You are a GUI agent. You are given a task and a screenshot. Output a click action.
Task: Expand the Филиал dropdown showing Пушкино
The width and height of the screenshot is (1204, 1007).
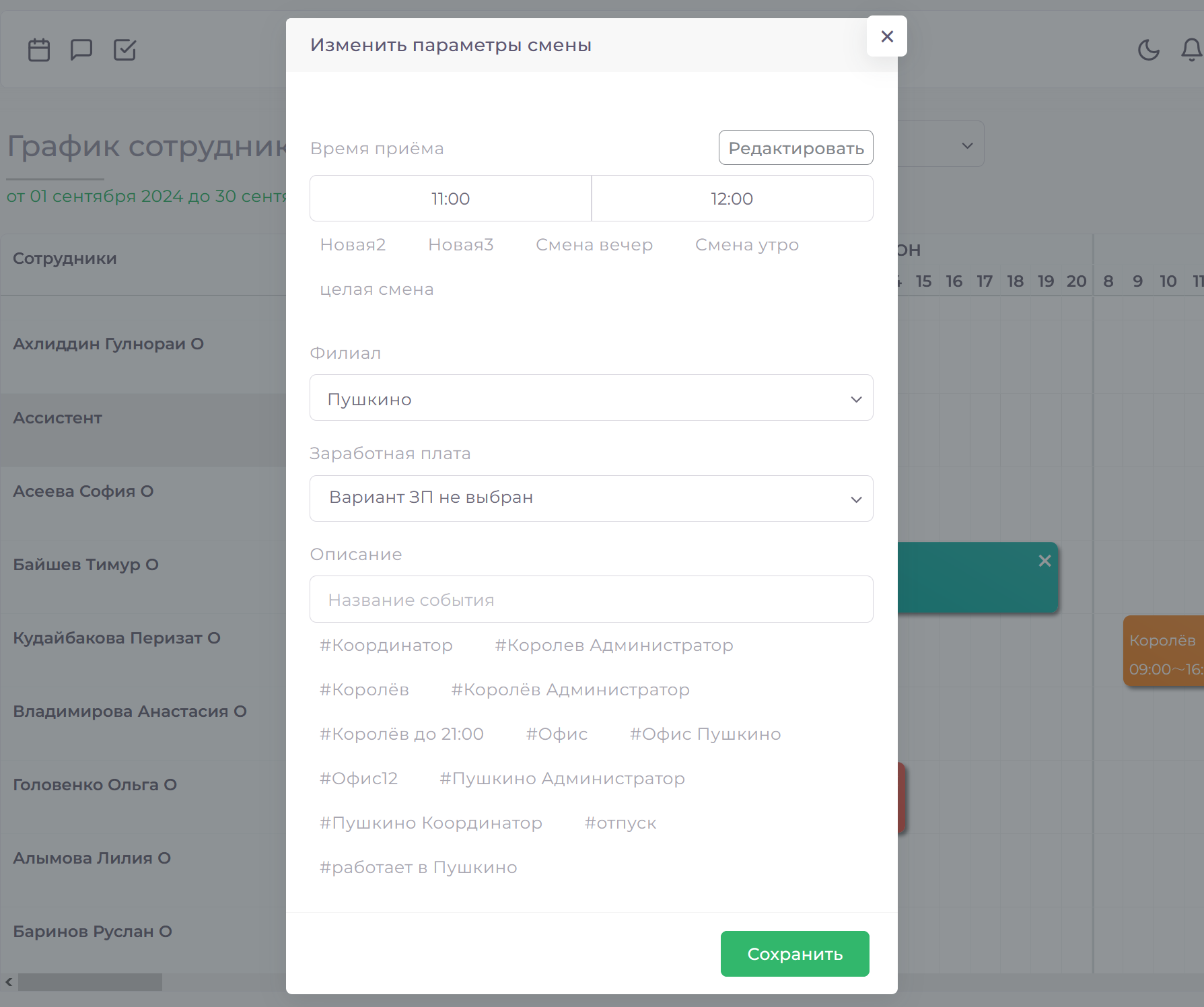[592, 398]
